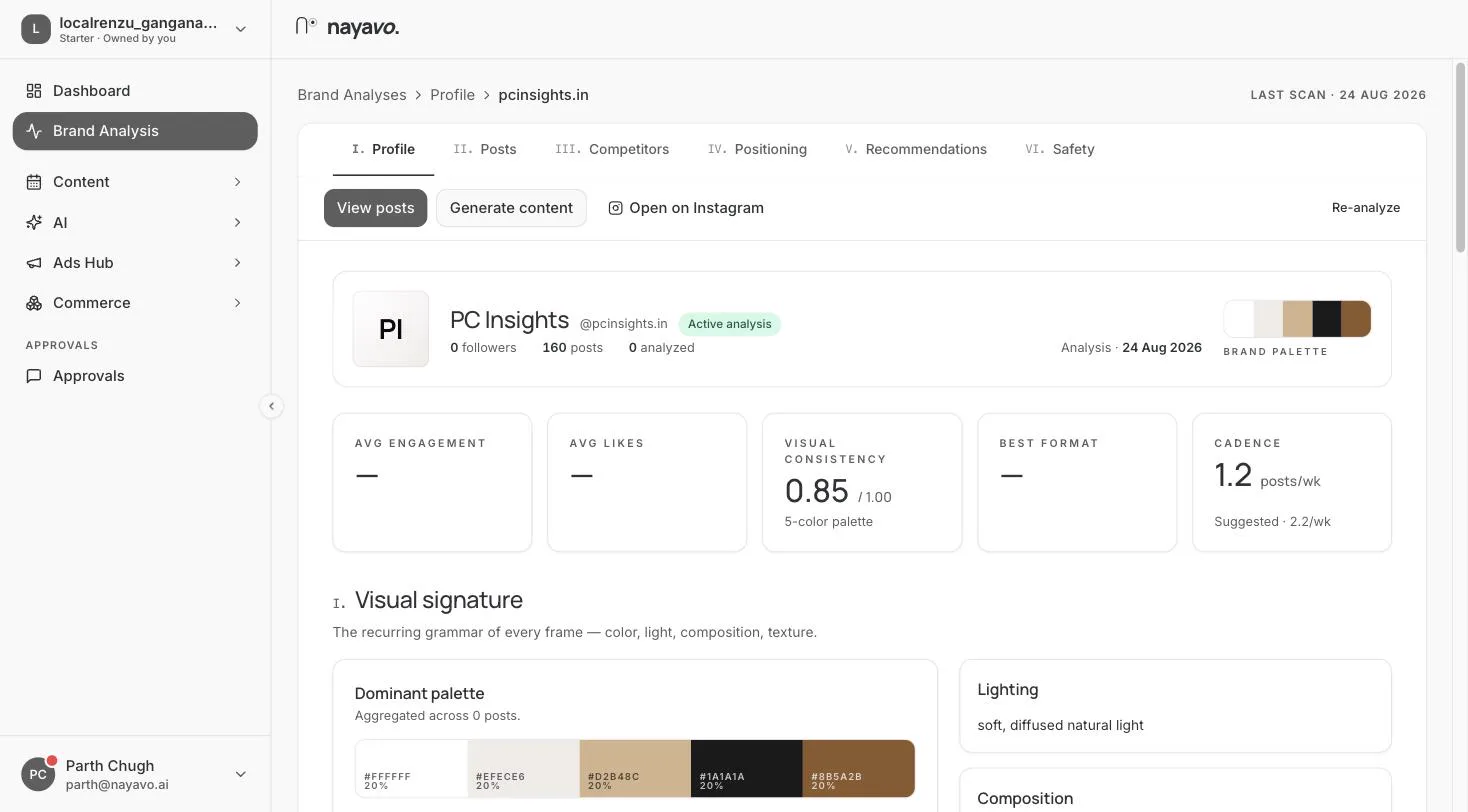Viewport: 1468px width, 812px height.
Task: Click the Cadence 1.2 posts/wk card
Action: pos(1292,482)
